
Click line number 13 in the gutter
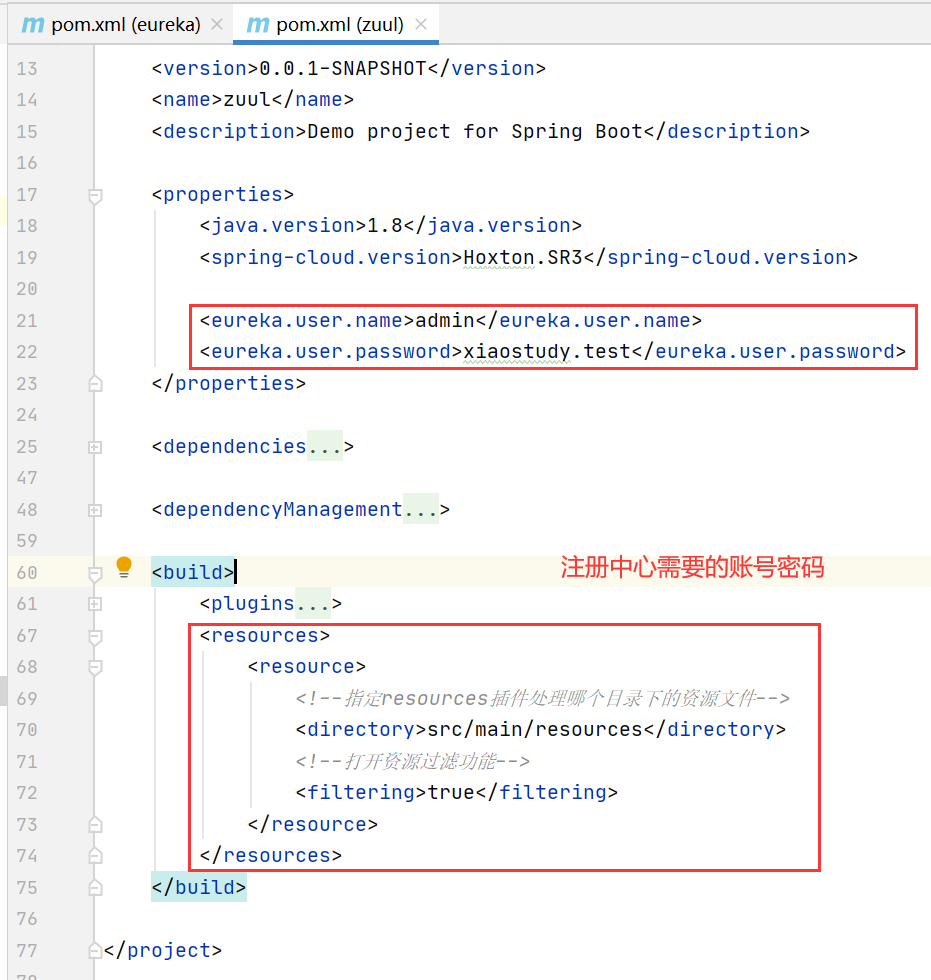click(27, 69)
